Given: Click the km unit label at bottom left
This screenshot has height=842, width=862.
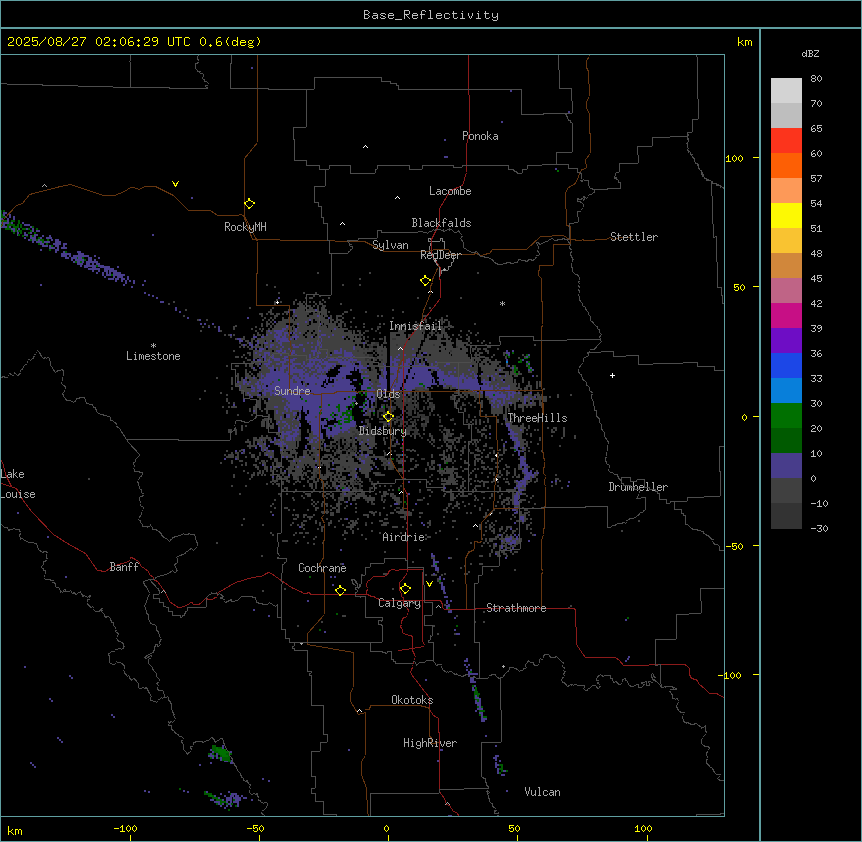Looking at the screenshot, I should [15, 830].
